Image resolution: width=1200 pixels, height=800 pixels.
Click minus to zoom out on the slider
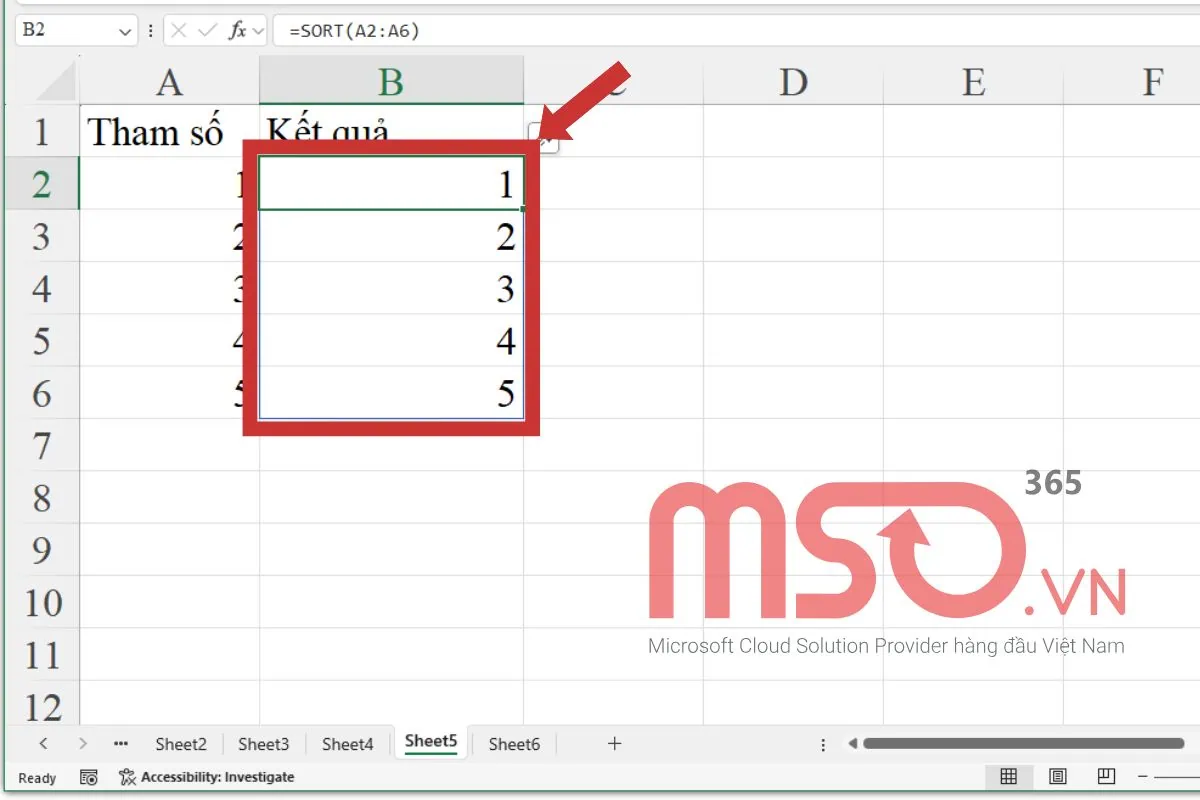[1144, 777]
